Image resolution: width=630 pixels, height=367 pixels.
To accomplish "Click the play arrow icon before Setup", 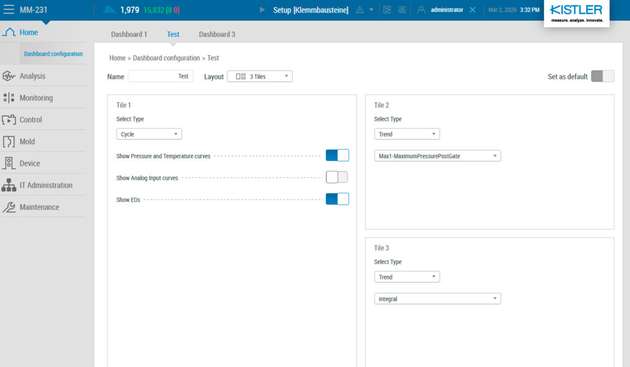I will click(x=262, y=10).
